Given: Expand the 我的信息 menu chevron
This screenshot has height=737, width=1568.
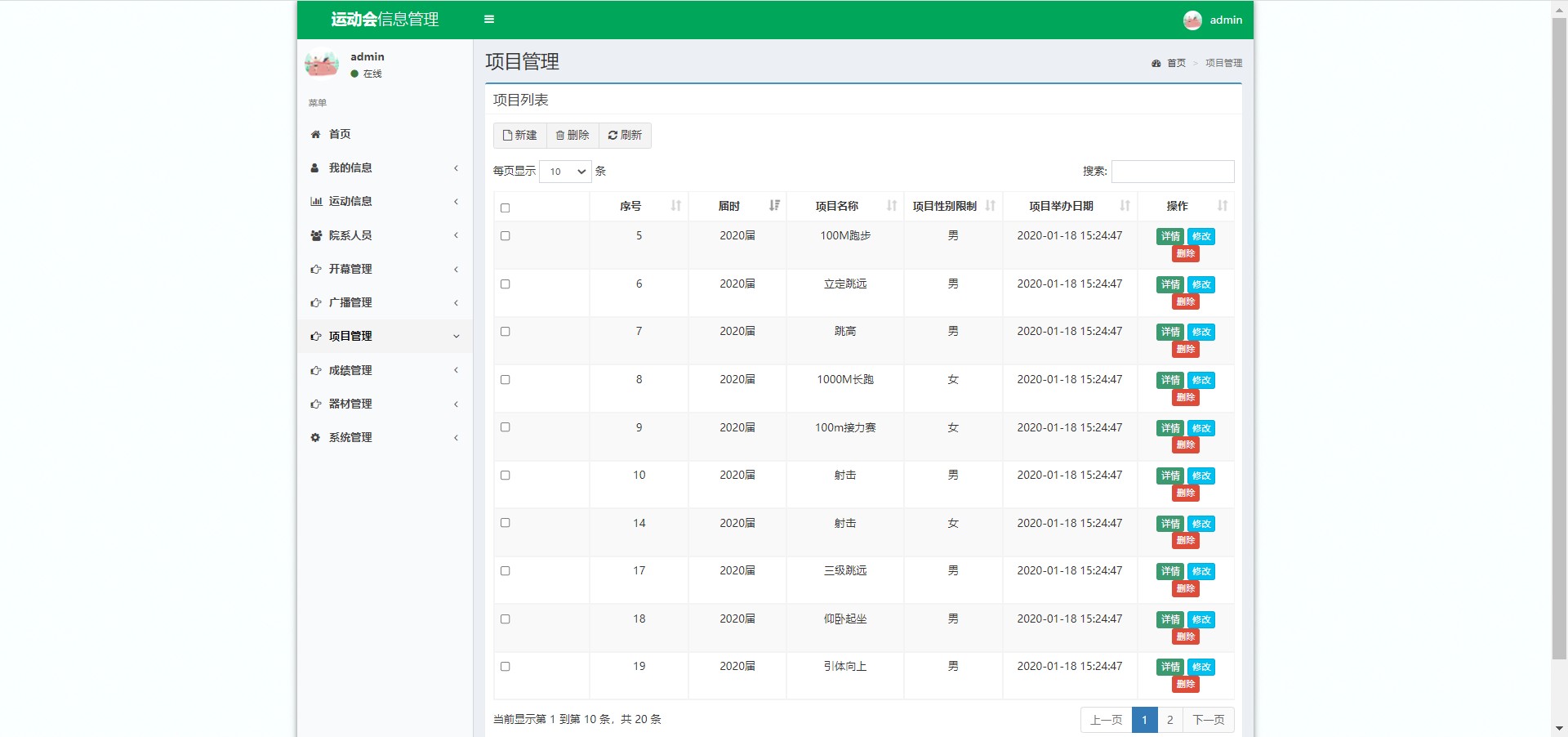Looking at the screenshot, I should click(456, 167).
